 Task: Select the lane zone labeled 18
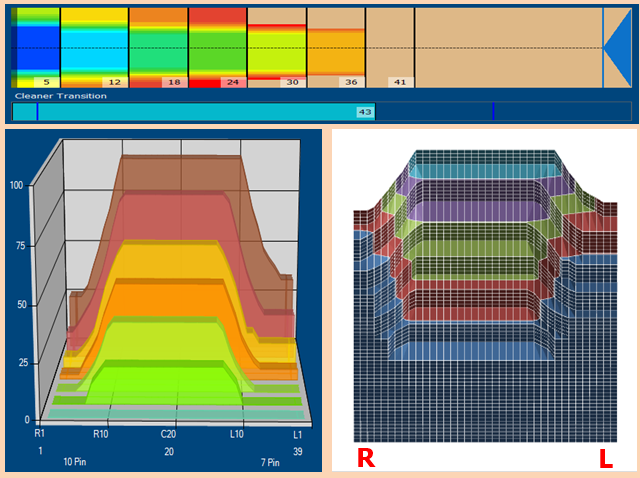(x=158, y=47)
